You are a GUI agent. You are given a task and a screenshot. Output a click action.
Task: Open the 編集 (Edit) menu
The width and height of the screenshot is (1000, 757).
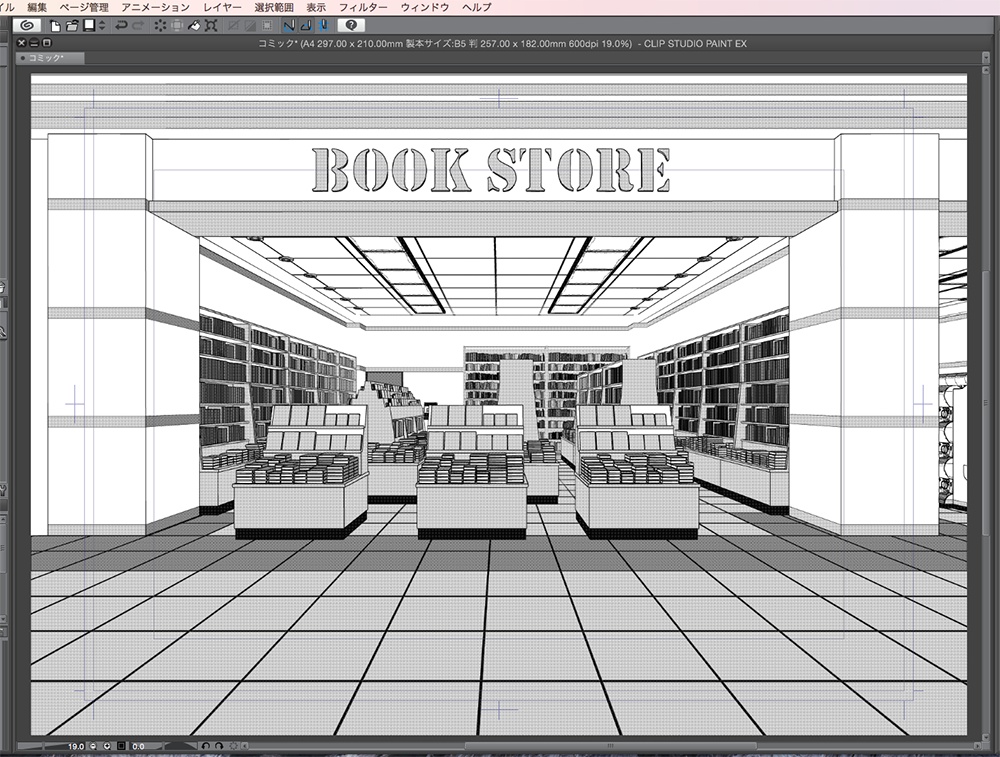click(37, 7)
